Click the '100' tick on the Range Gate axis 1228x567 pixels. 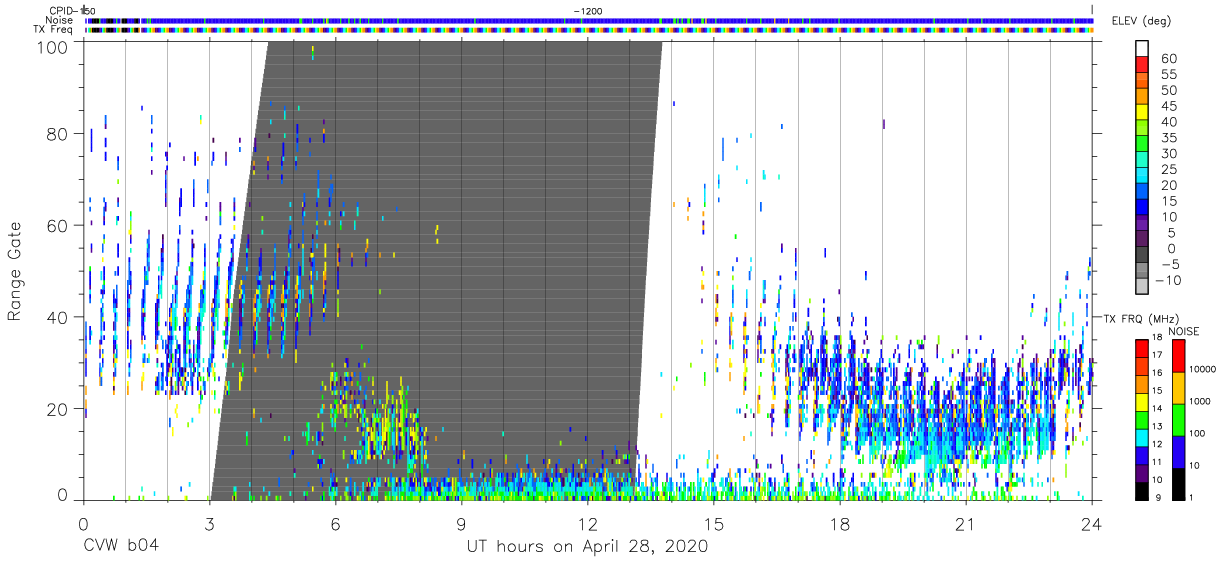pyautogui.click(x=52, y=47)
